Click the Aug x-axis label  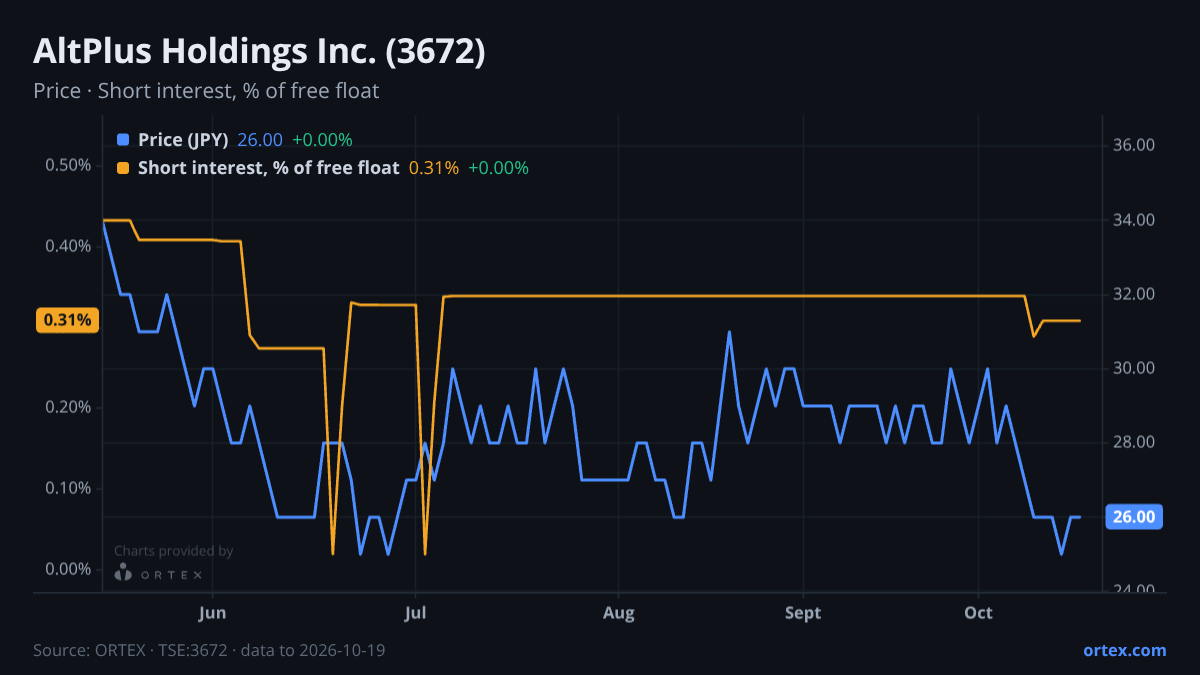pyautogui.click(x=619, y=612)
